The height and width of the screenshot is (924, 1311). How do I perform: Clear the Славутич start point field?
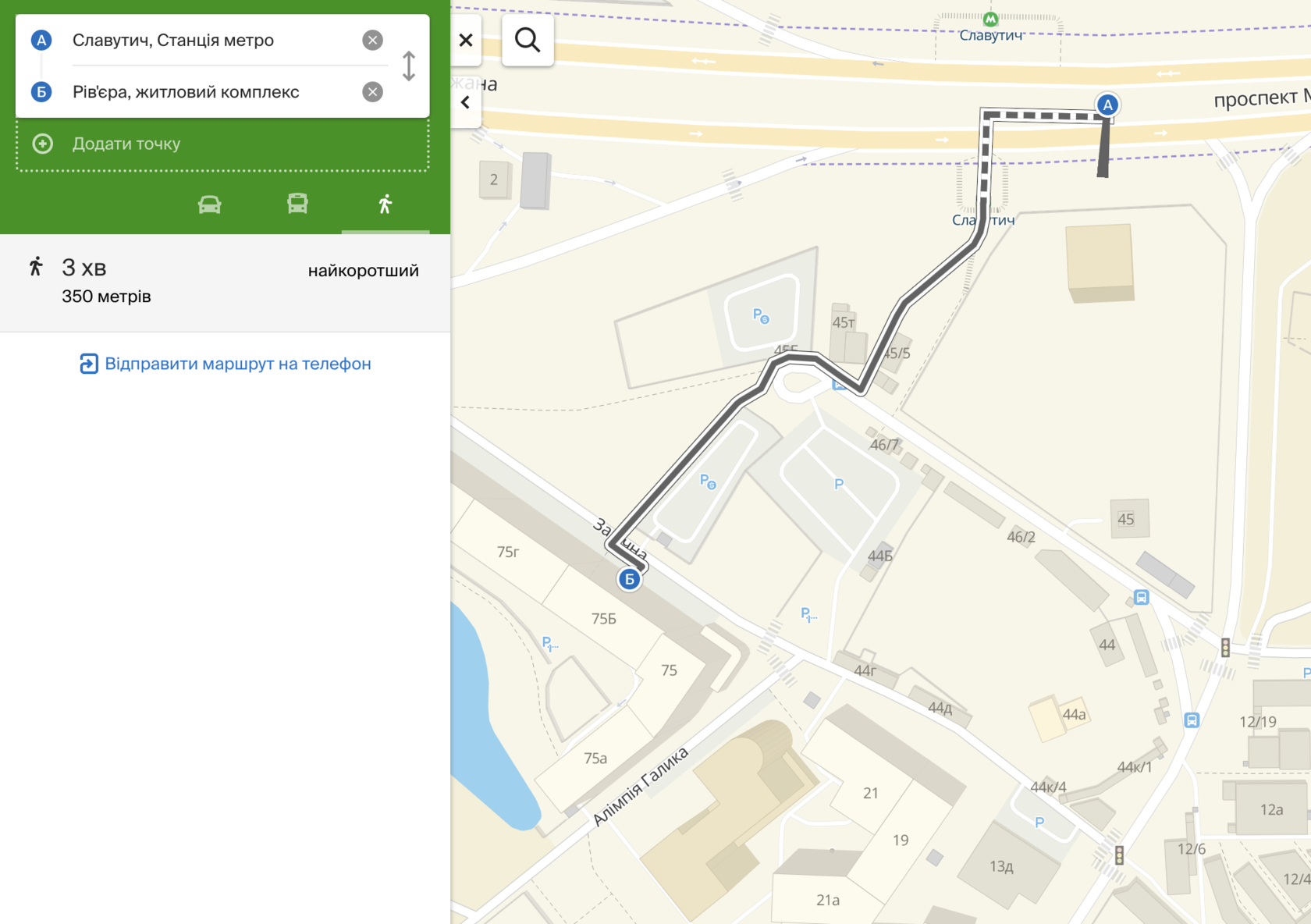click(x=372, y=41)
